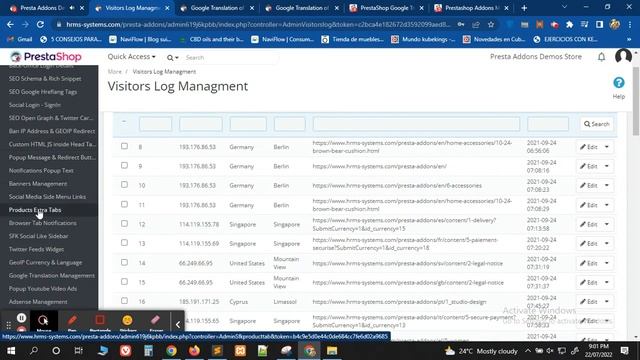
Task: Select the recorder Pen tool
Action: click(x=72, y=322)
